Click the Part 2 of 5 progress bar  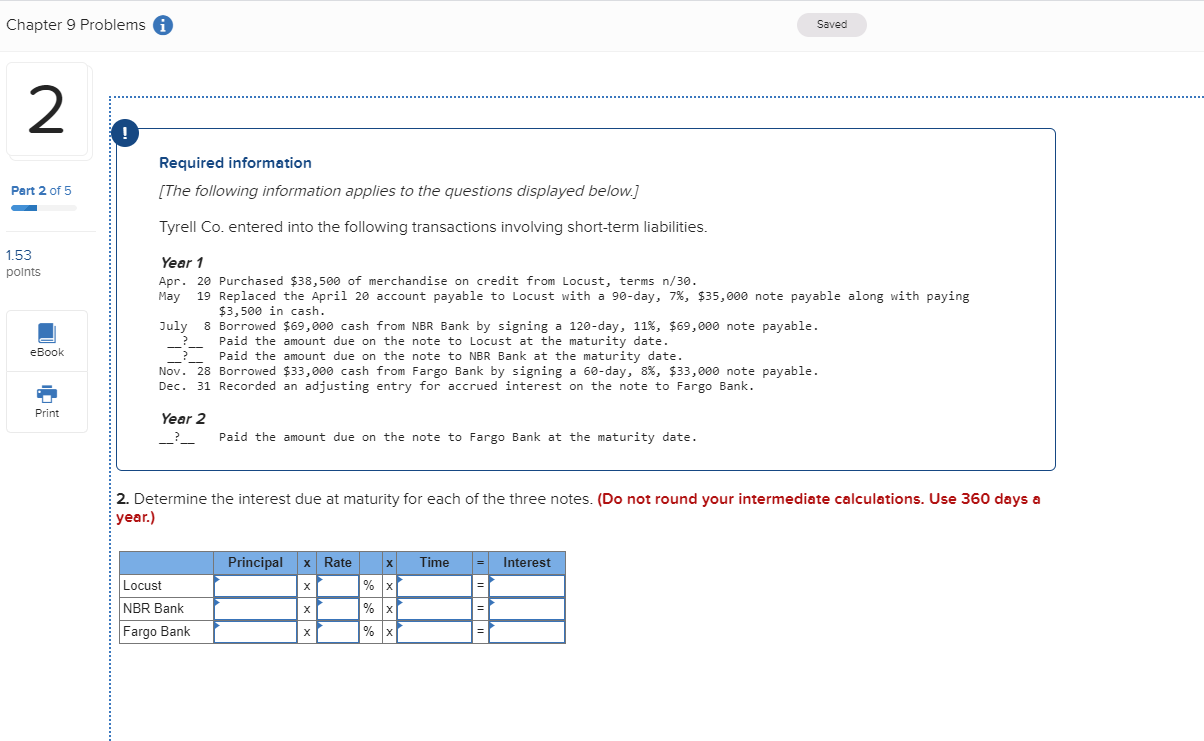(44, 208)
